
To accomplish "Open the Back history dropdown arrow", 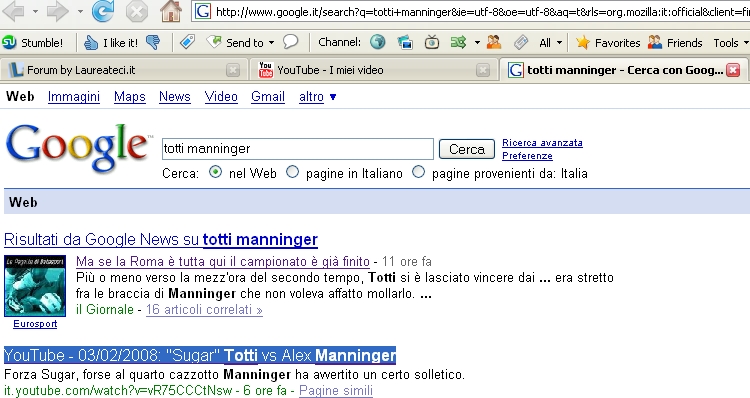I will click(35, 11).
